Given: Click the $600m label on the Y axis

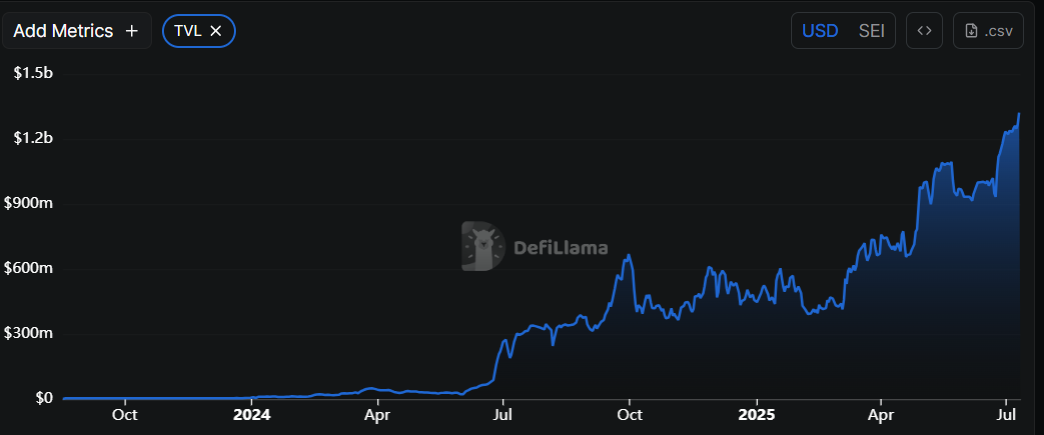Looking at the screenshot, I should [29, 268].
